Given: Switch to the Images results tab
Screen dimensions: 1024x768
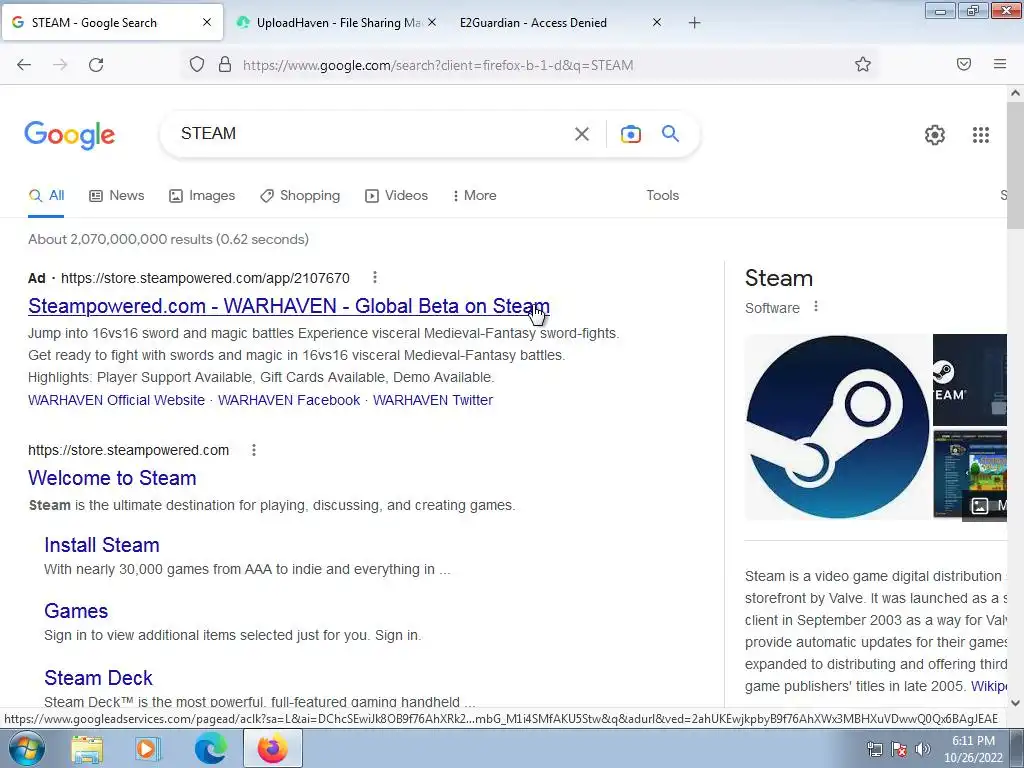Looking at the screenshot, I should click(202, 195).
